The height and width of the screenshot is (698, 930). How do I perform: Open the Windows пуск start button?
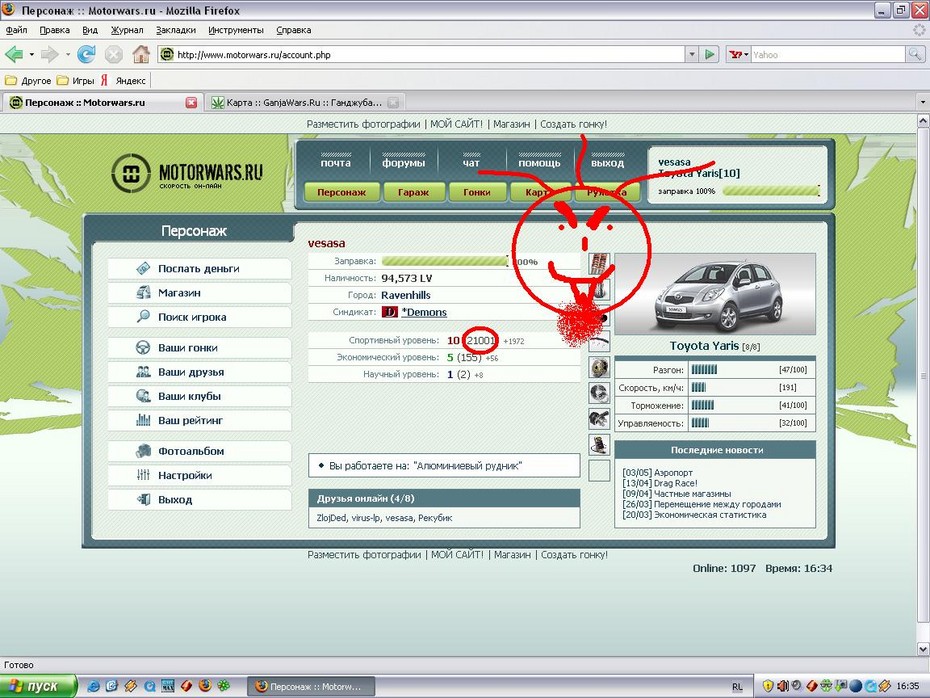click(39, 686)
